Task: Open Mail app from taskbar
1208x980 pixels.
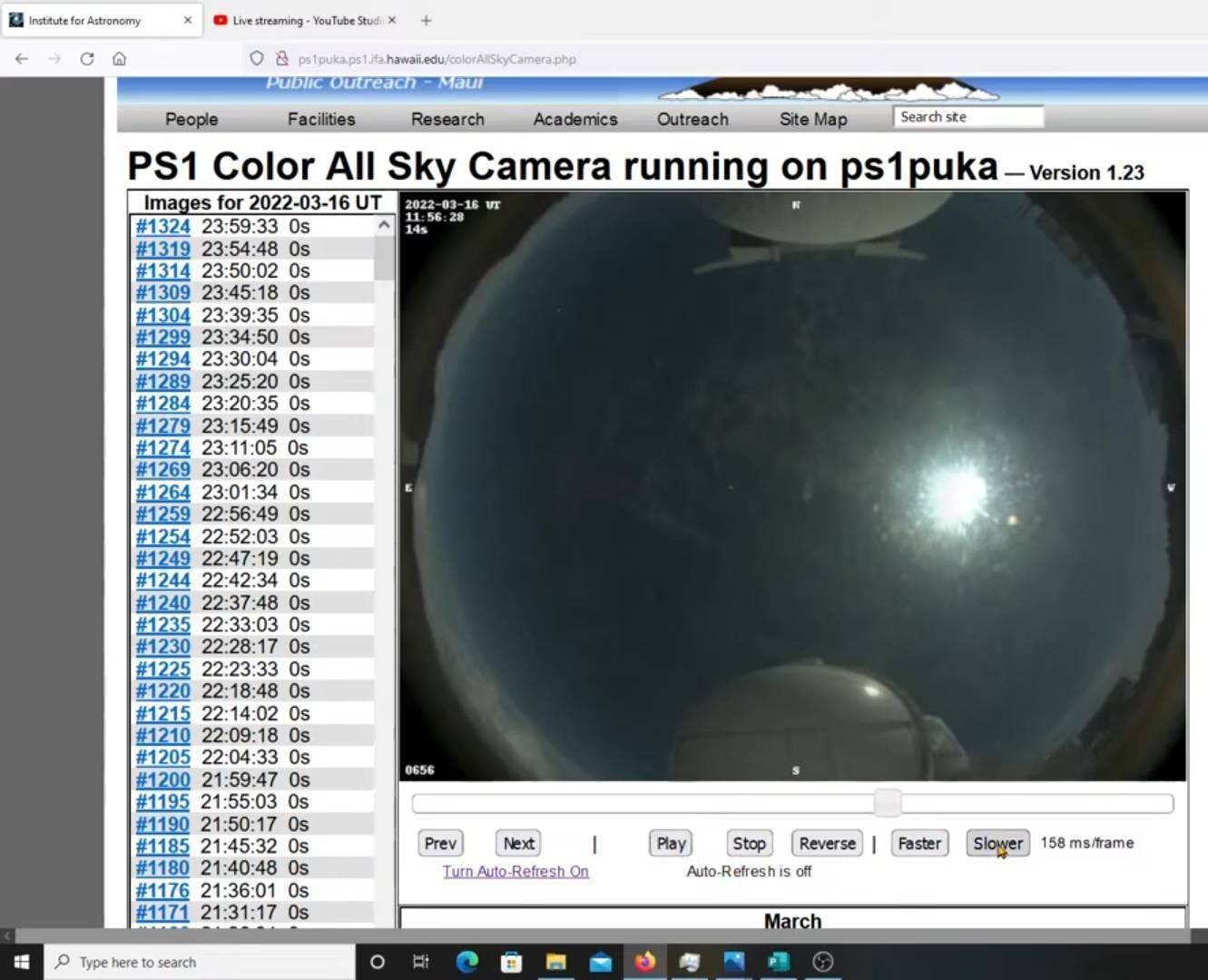Action: pyautogui.click(x=600, y=962)
